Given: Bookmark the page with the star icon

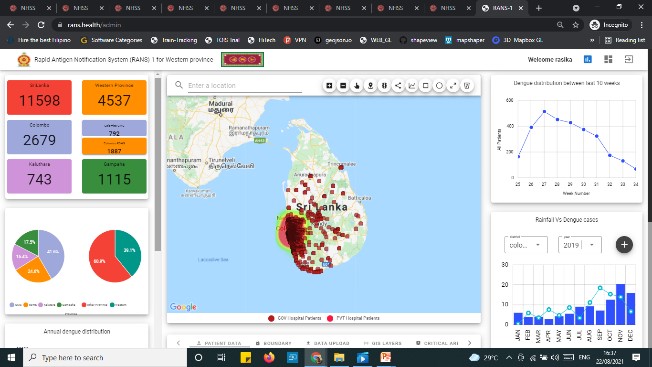Looking at the screenshot, I should [x=575, y=25].
